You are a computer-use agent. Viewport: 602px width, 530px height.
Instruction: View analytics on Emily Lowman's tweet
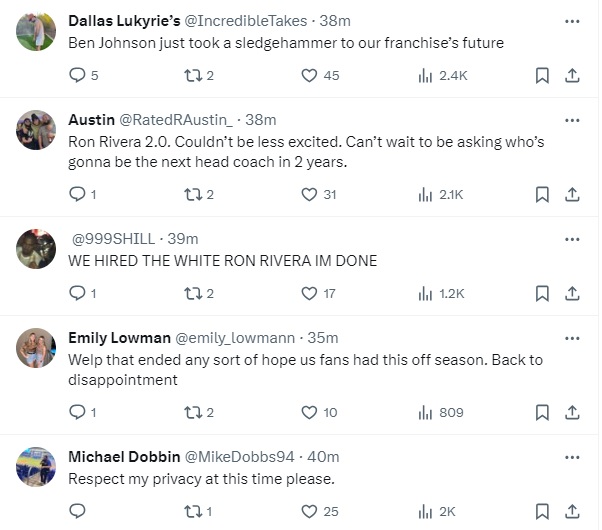pyautogui.click(x=425, y=411)
